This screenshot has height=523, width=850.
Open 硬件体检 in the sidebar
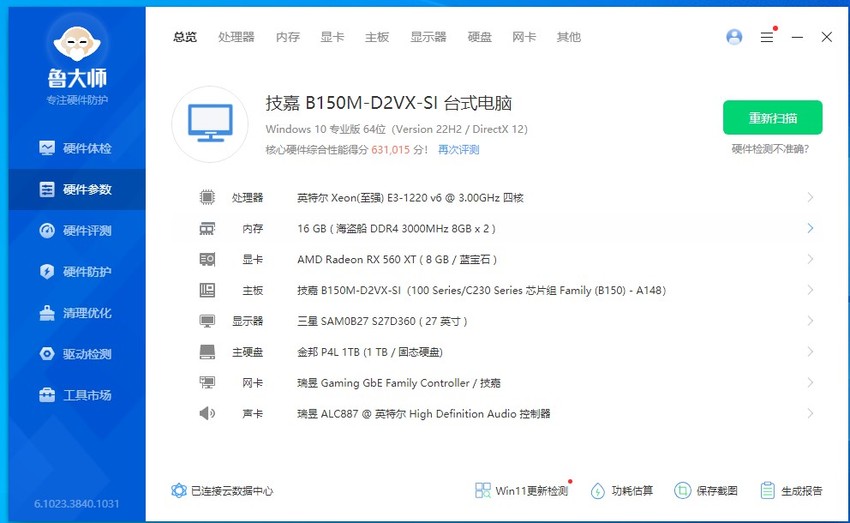[76, 148]
